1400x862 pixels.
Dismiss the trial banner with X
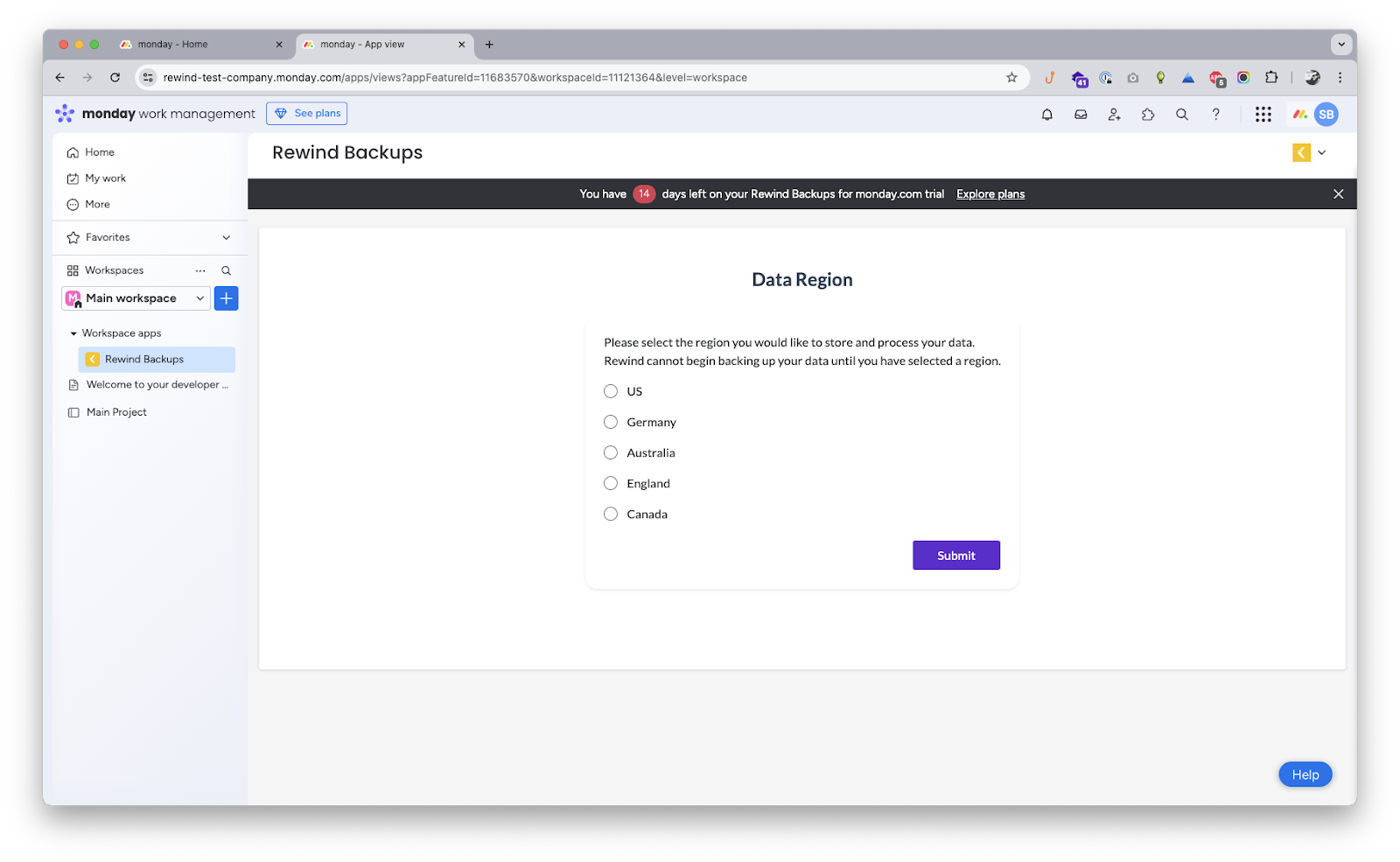point(1338,194)
